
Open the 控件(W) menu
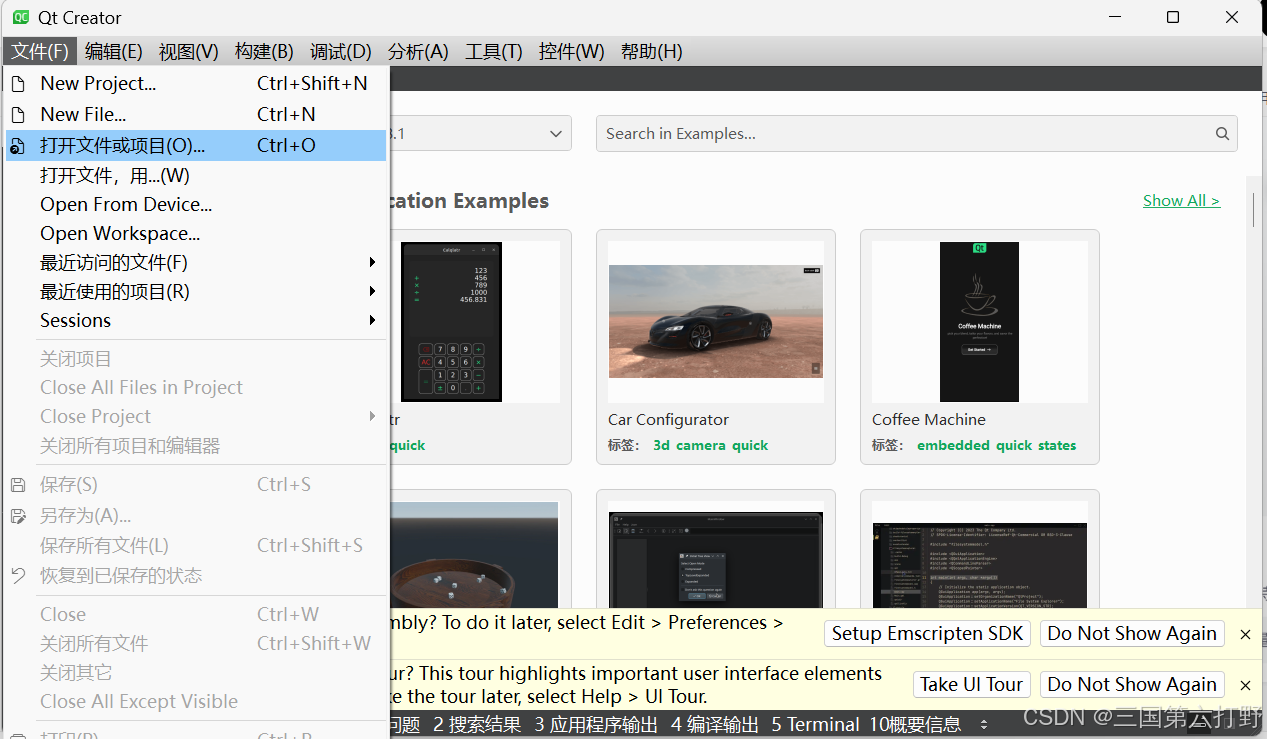click(x=571, y=52)
